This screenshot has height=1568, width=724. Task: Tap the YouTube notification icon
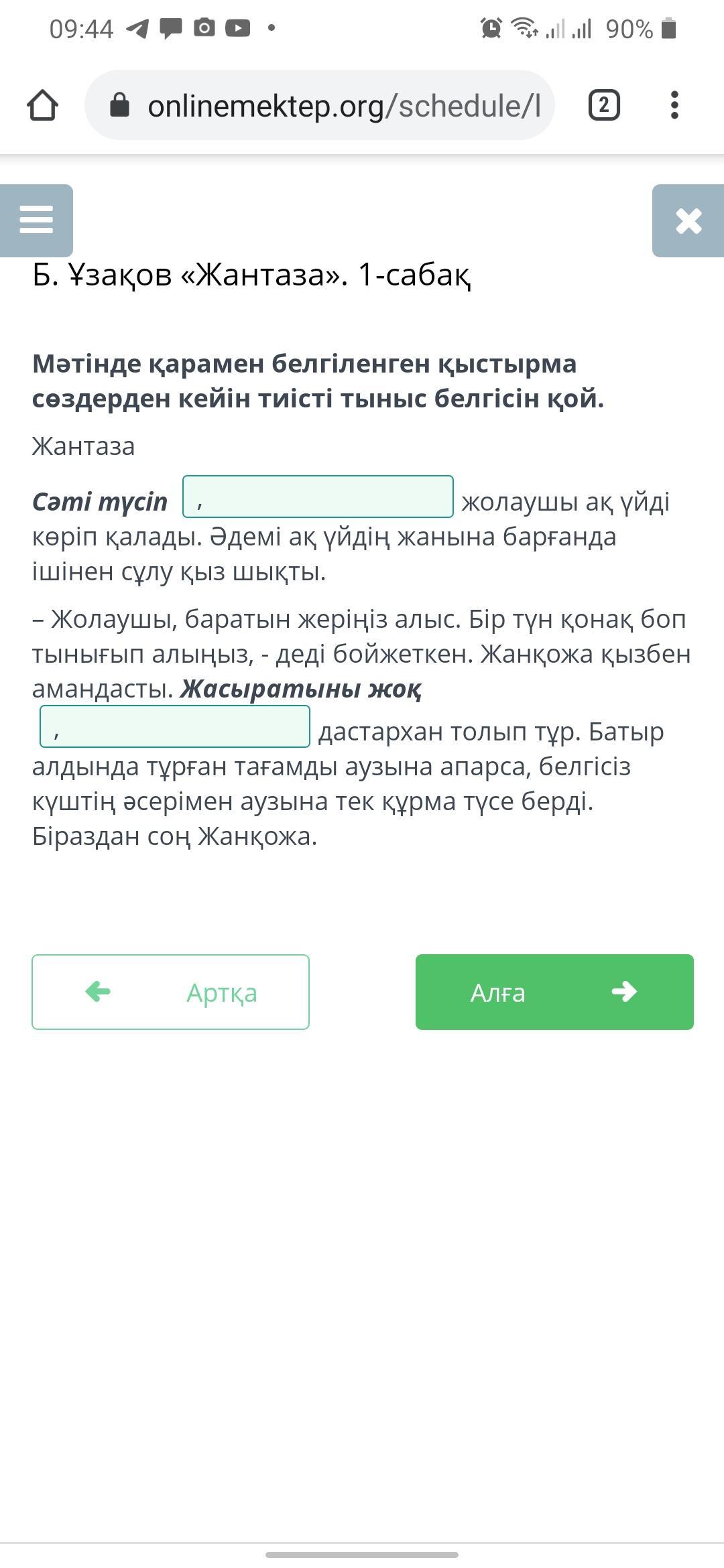pyautogui.click(x=237, y=28)
